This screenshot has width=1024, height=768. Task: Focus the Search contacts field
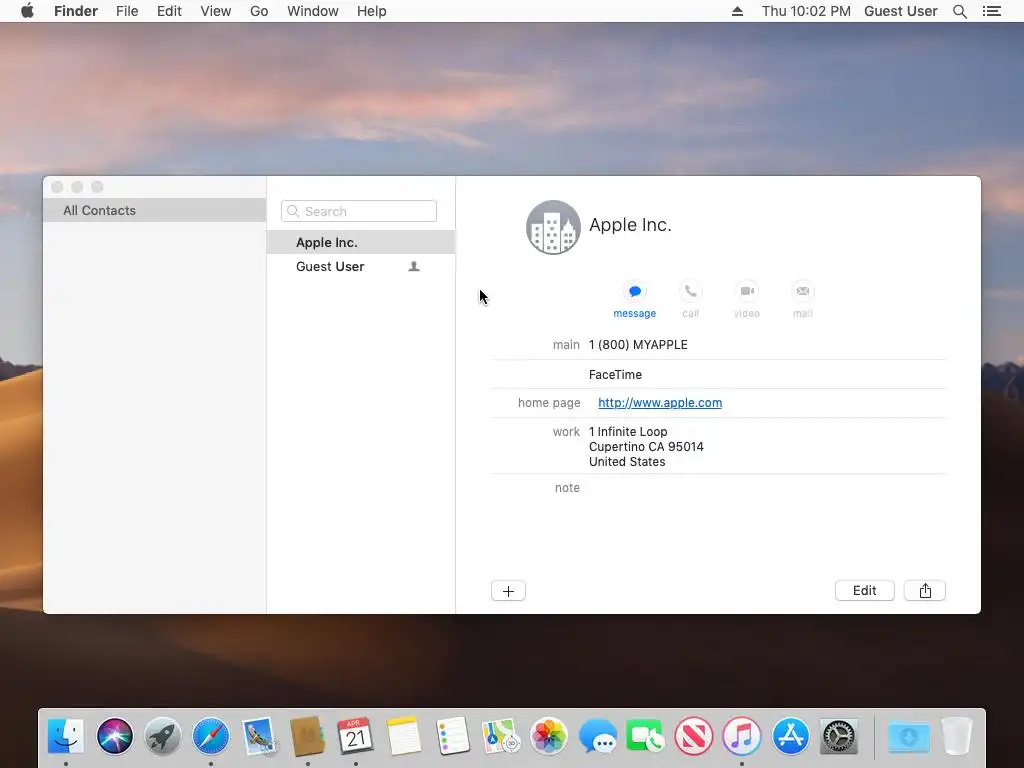pyautogui.click(x=359, y=211)
